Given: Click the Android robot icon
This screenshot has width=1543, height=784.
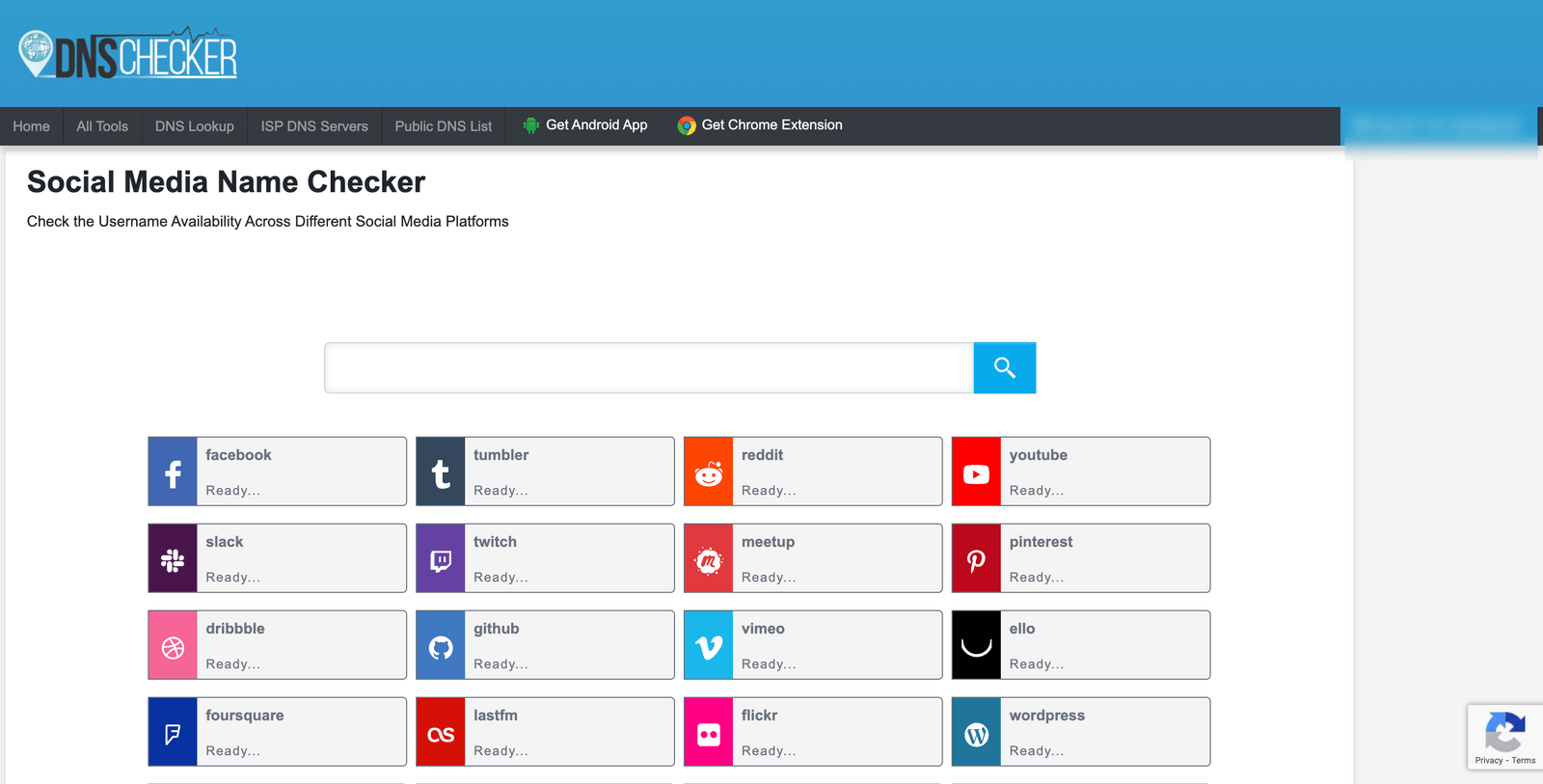Looking at the screenshot, I should 530,125.
